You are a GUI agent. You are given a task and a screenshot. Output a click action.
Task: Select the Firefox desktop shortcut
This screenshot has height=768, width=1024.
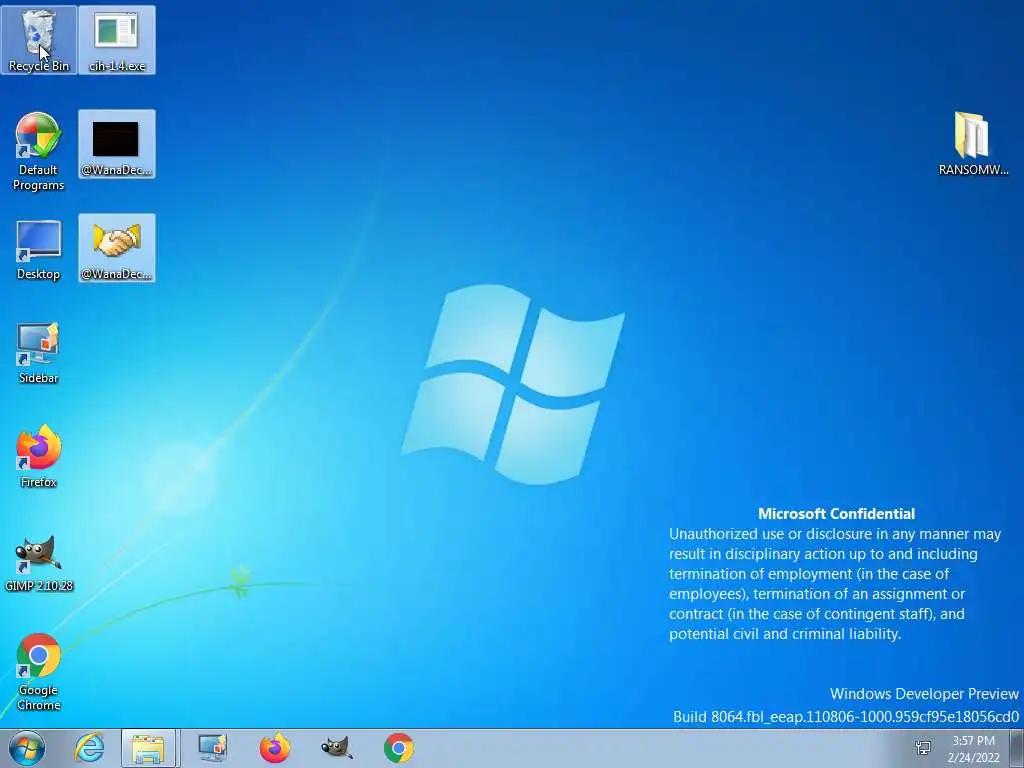click(39, 456)
